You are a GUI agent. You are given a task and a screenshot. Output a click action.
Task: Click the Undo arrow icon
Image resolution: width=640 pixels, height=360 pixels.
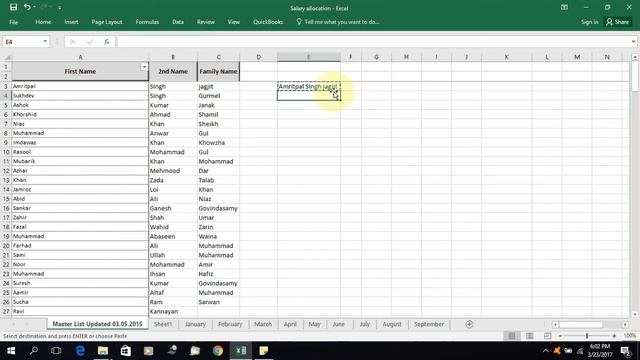pos(27,7)
